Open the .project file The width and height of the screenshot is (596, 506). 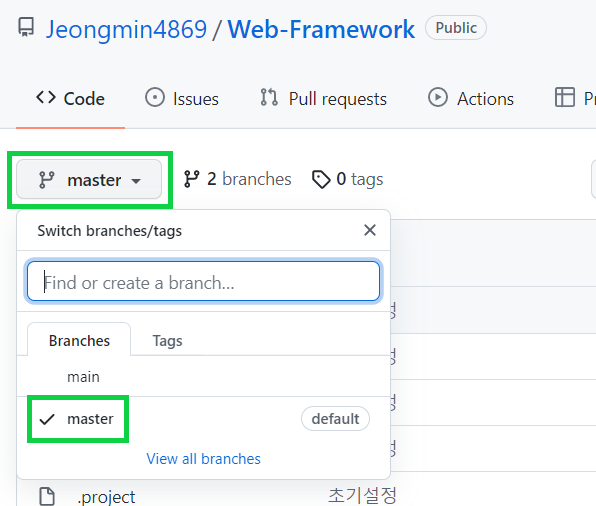pos(106,497)
